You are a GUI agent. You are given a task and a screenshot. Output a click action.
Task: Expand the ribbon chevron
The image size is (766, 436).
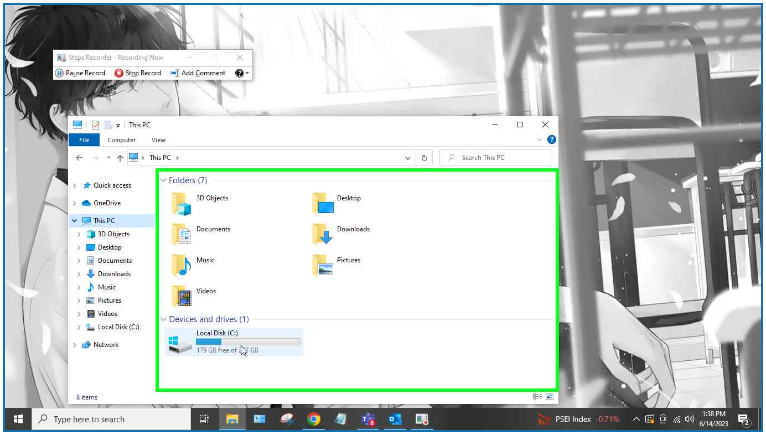tap(539, 140)
